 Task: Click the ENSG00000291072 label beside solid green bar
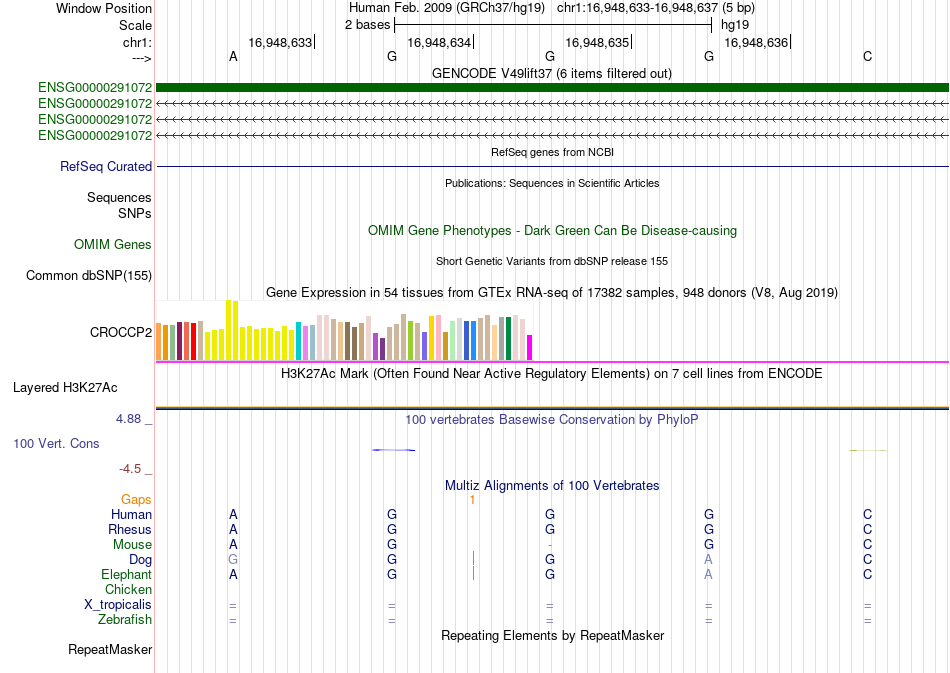(95, 88)
